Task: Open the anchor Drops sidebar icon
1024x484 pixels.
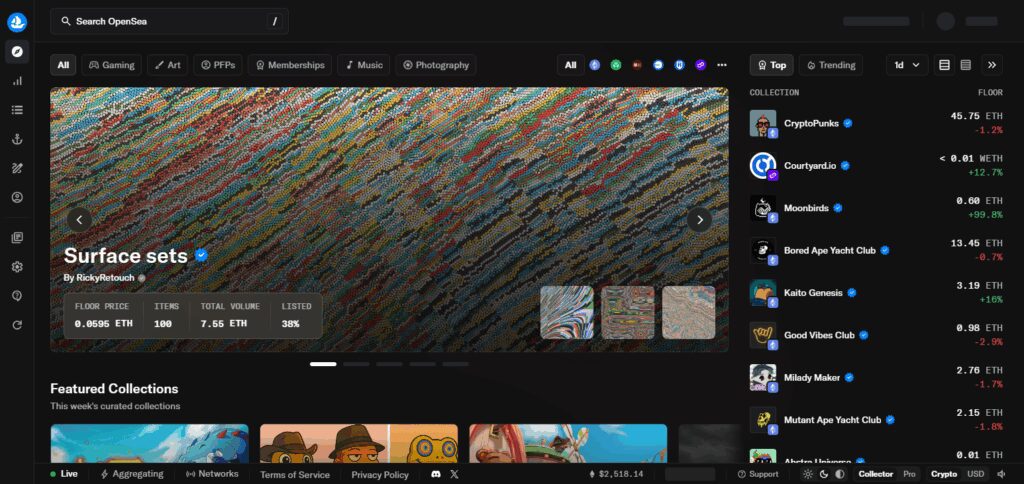Action: 17,138
